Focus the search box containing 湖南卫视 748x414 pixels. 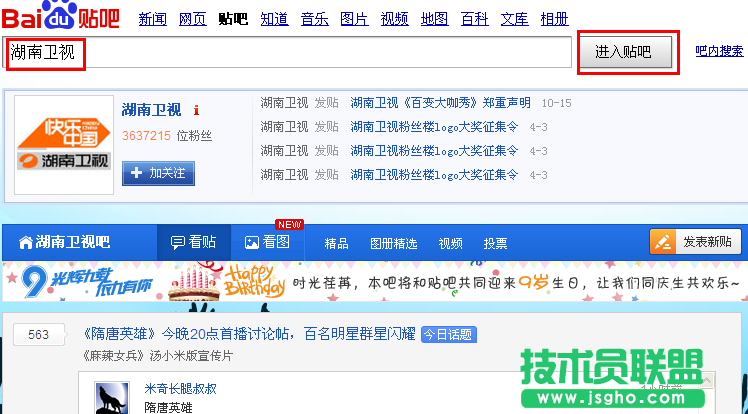click(288, 52)
